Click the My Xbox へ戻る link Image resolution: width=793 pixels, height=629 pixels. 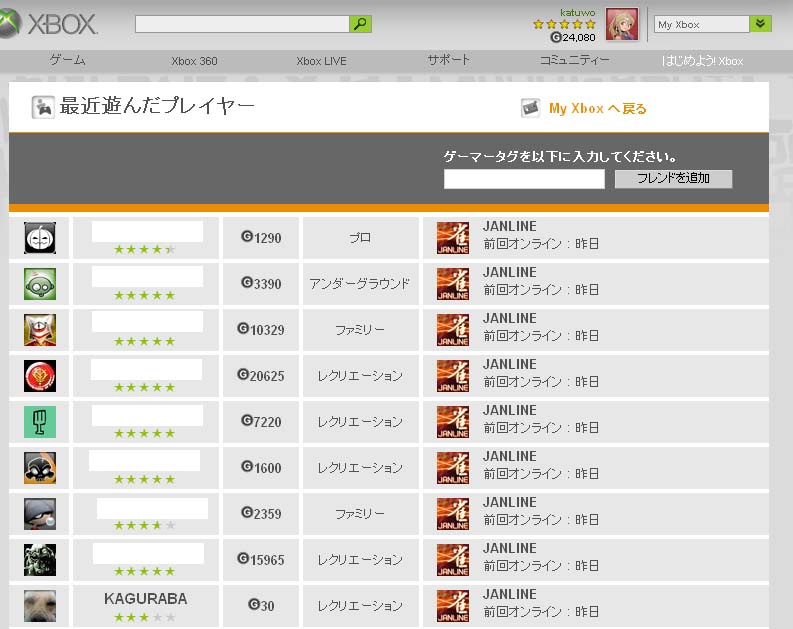pos(598,109)
